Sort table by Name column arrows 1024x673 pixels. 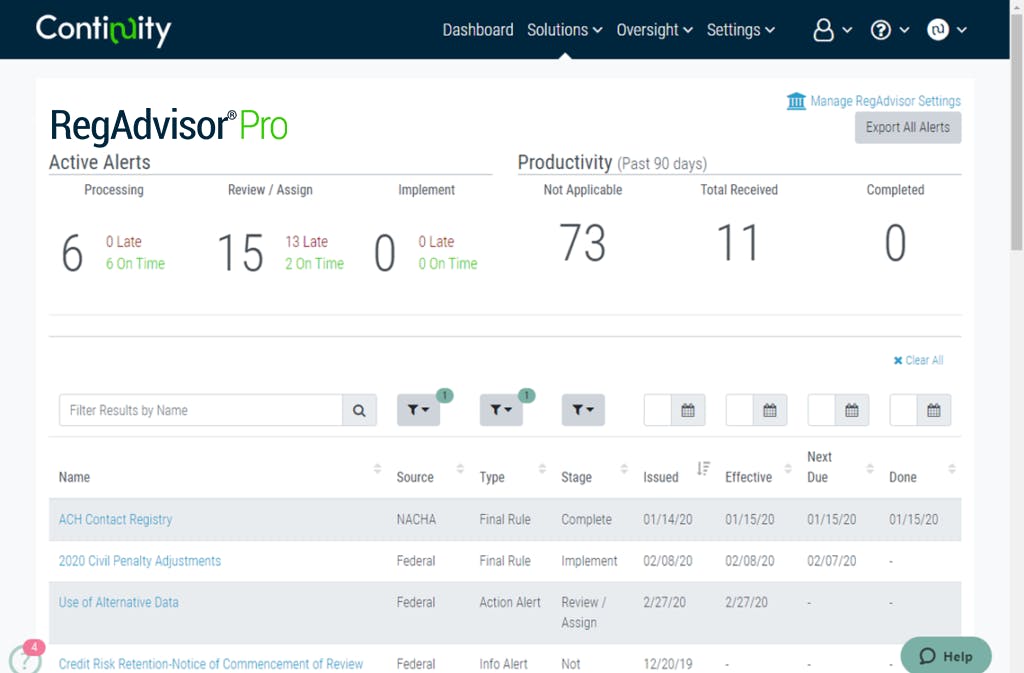[x=377, y=469]
